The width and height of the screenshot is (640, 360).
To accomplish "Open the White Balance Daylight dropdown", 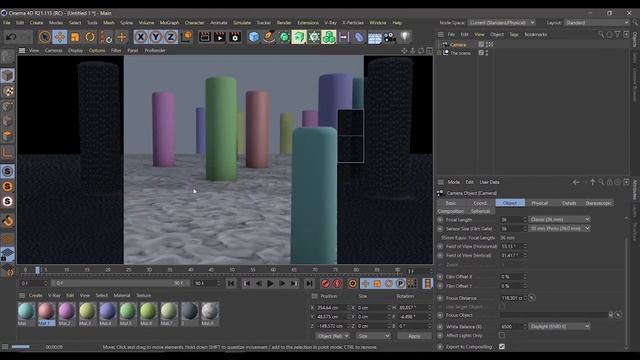I will [x=560, y=326].
